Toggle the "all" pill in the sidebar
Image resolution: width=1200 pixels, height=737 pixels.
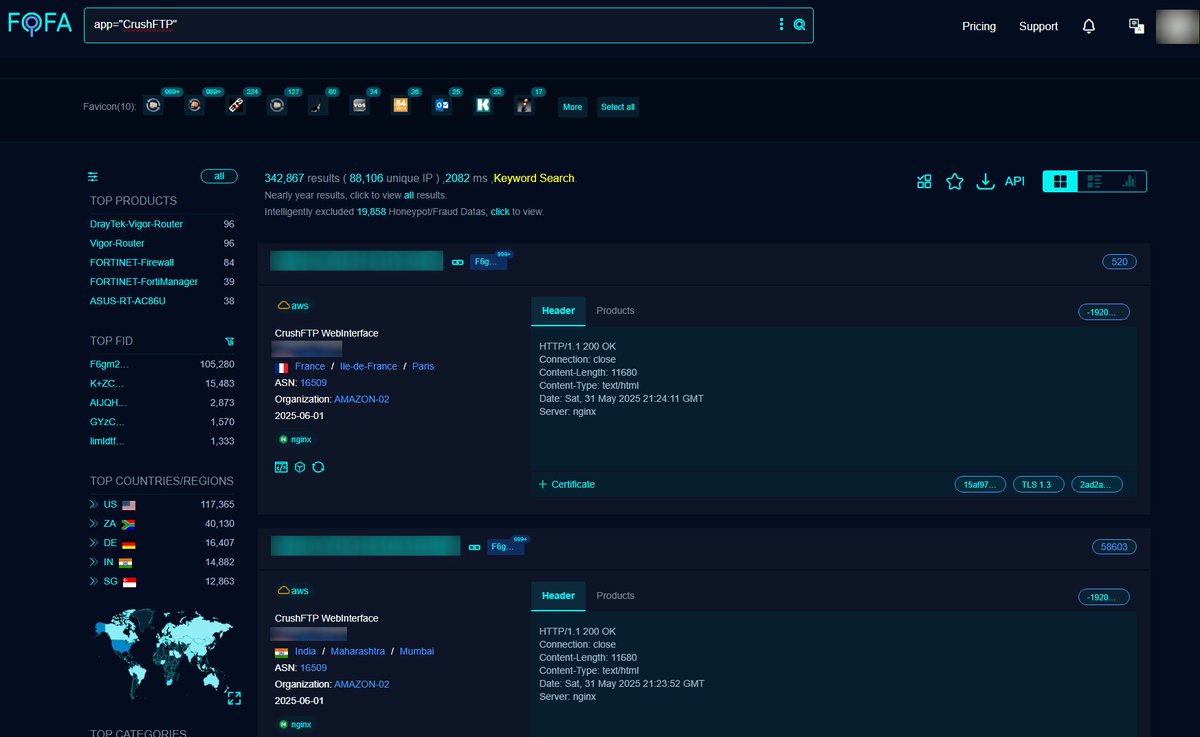click(x=219, y=176)
